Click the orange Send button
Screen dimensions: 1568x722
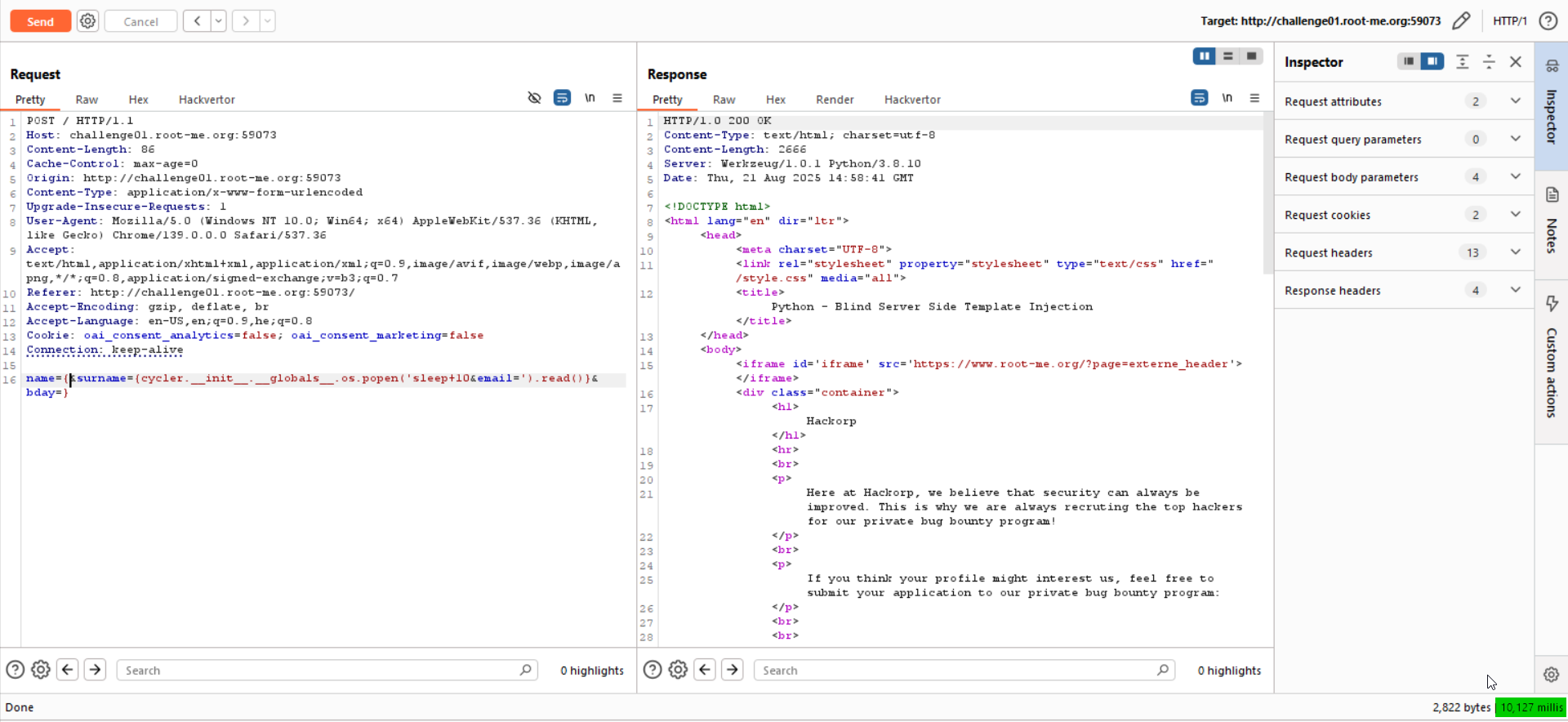(40, 21)
